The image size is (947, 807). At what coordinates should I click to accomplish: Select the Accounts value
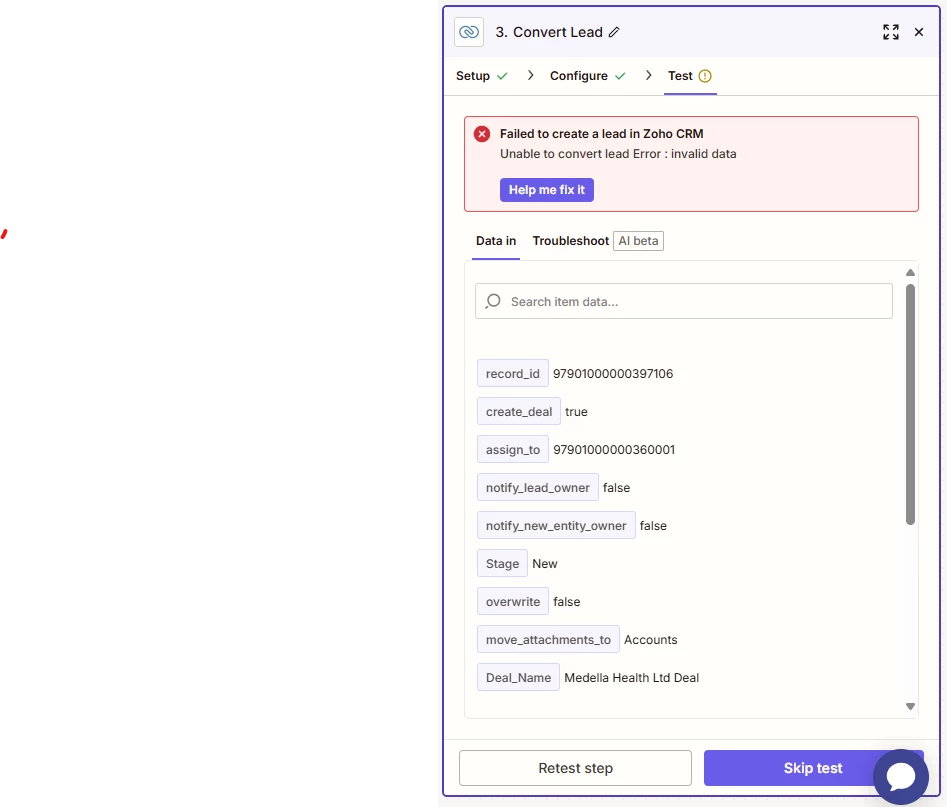pos(650,640)
